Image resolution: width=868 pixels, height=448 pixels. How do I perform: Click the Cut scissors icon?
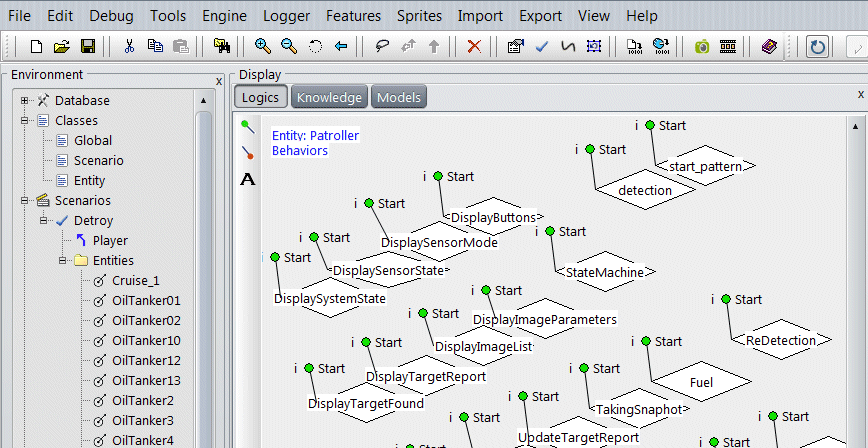pos(129,47)
